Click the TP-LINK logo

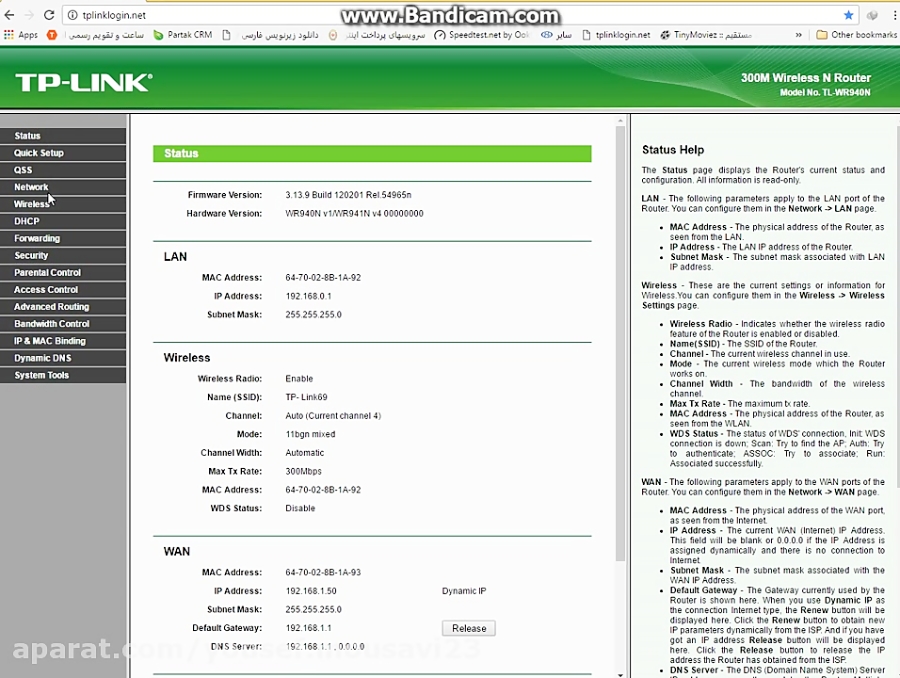click(84, 83)
